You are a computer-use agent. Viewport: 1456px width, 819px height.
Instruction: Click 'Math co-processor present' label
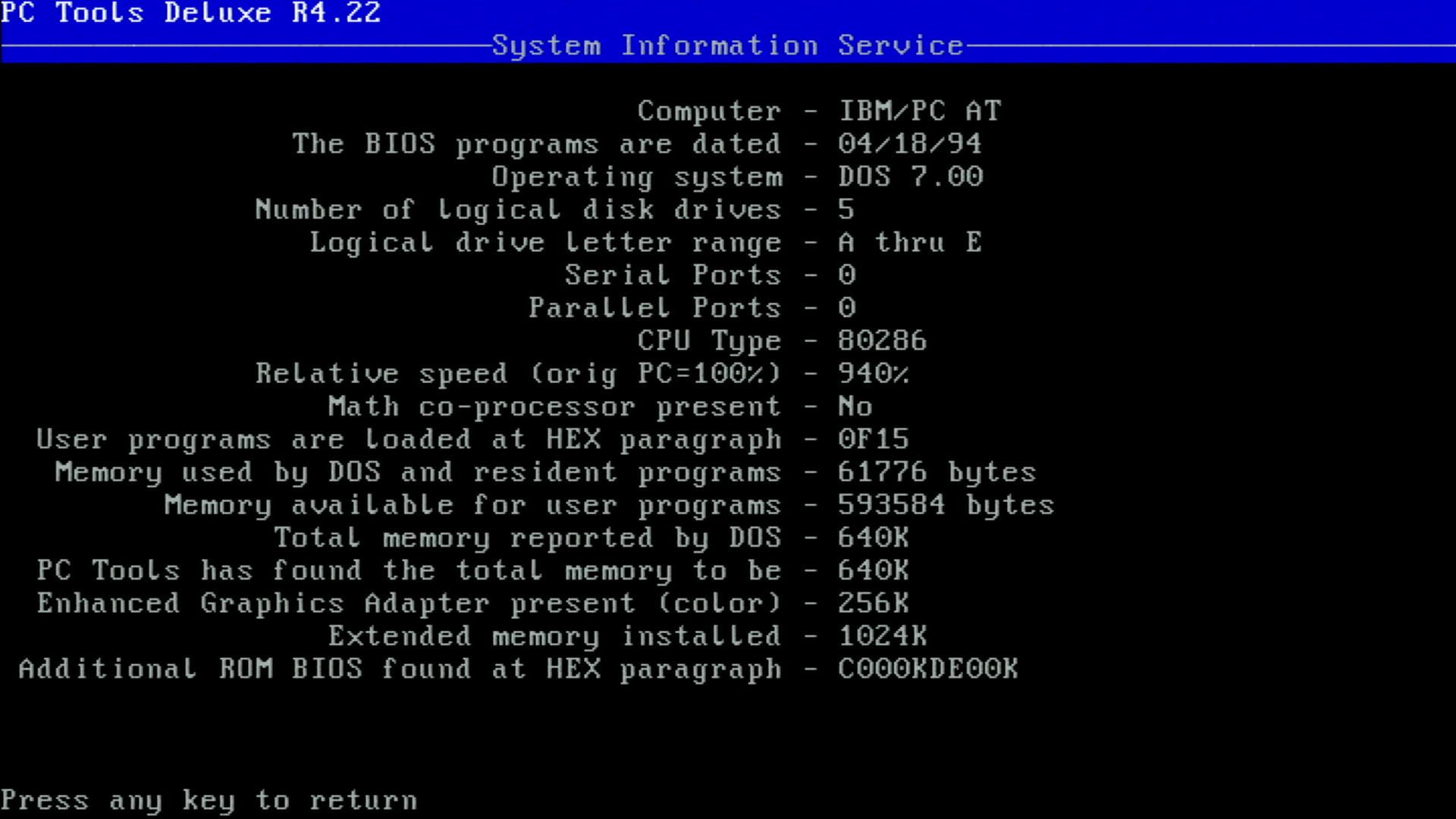(x=555, y=407)
